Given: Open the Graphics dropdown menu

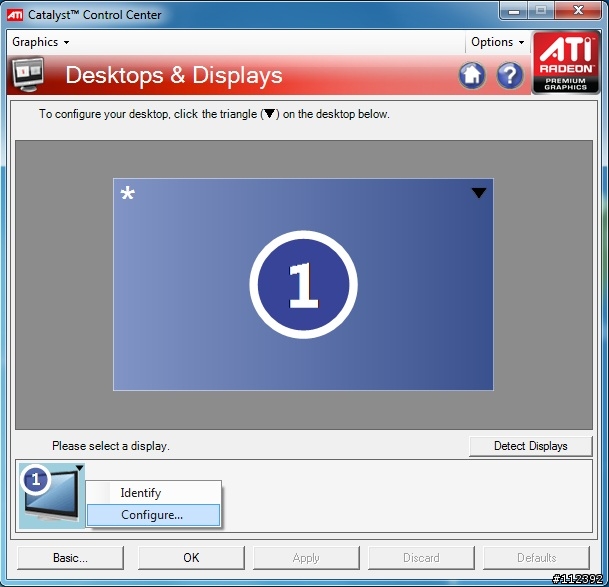Looking at the screenshot, I should coord(40,42).
